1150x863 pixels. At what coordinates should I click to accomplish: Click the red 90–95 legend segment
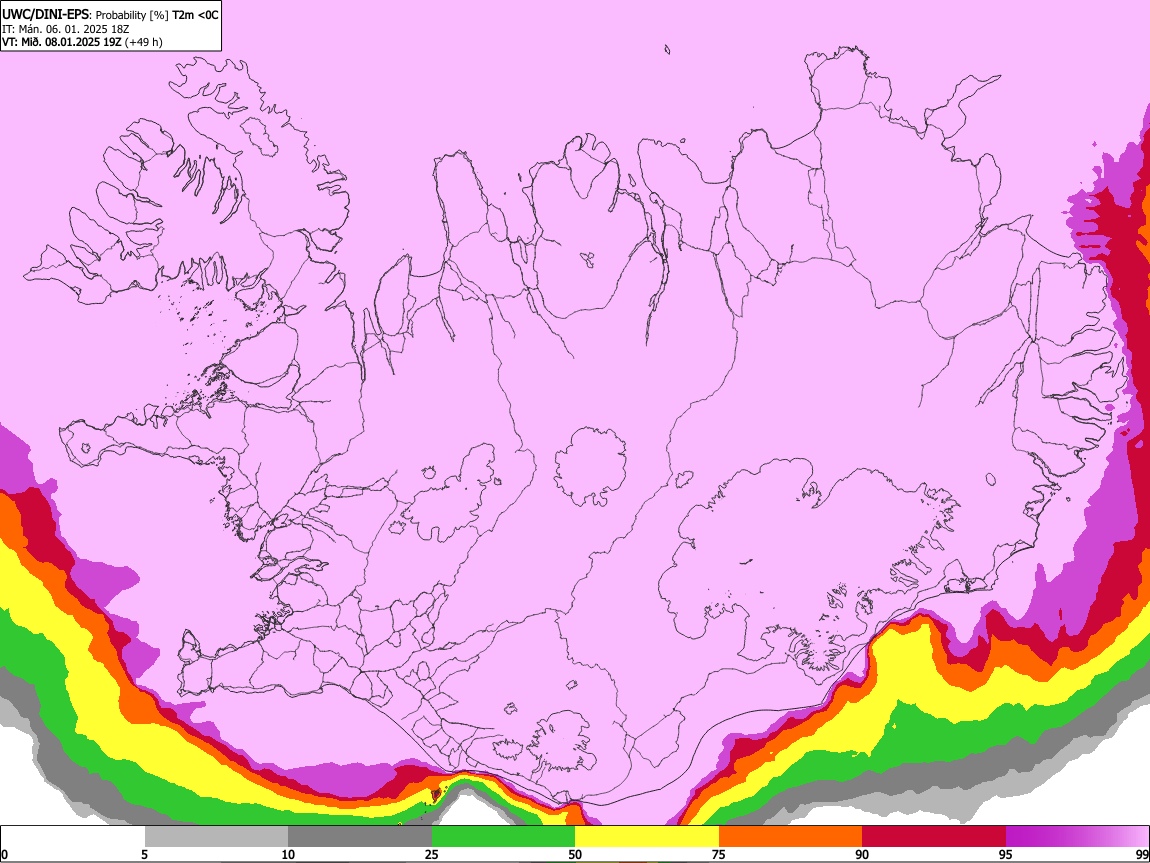[x=934, y=837]
